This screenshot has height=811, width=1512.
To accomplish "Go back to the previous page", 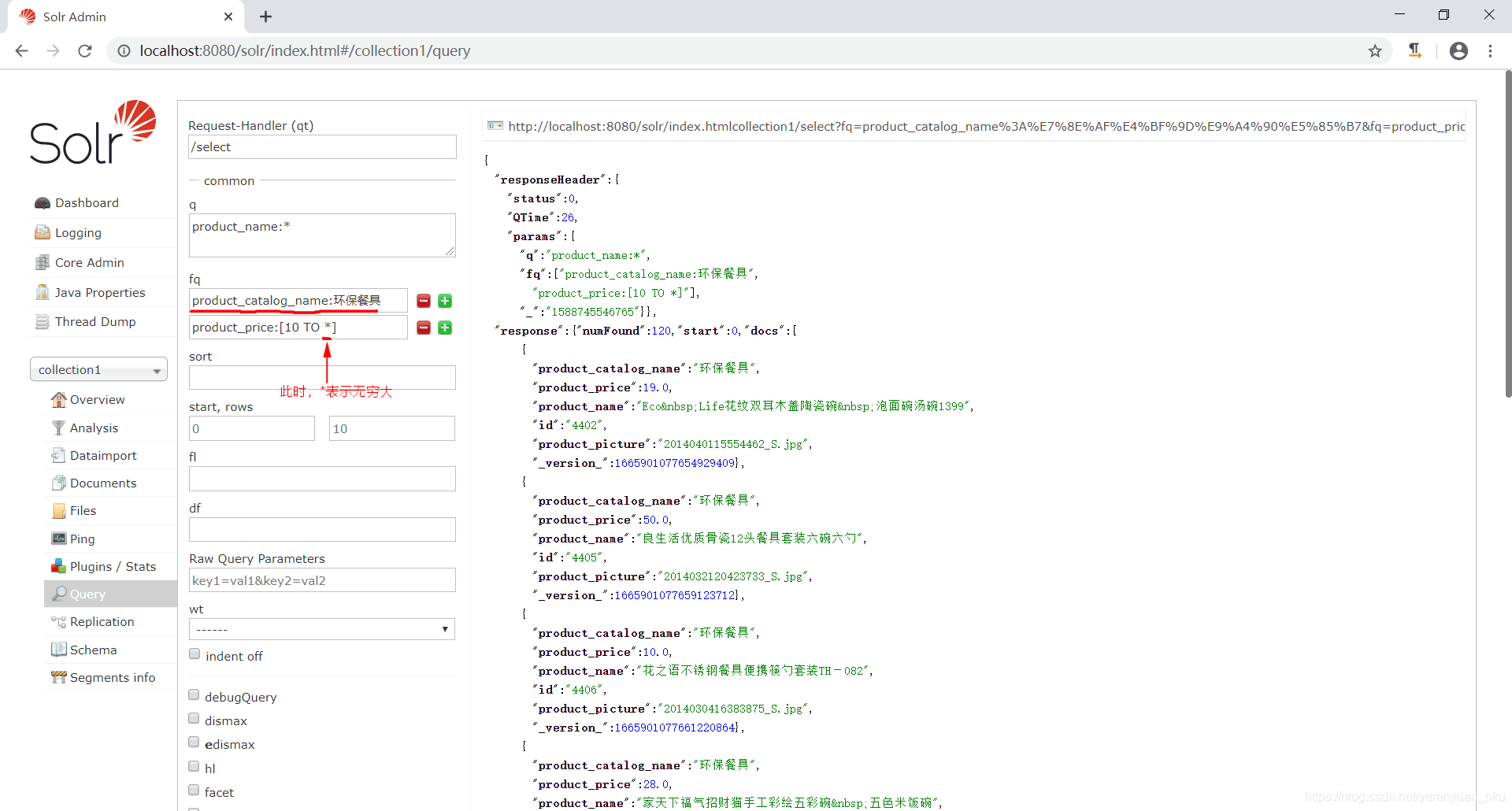I will click(22, 51).
